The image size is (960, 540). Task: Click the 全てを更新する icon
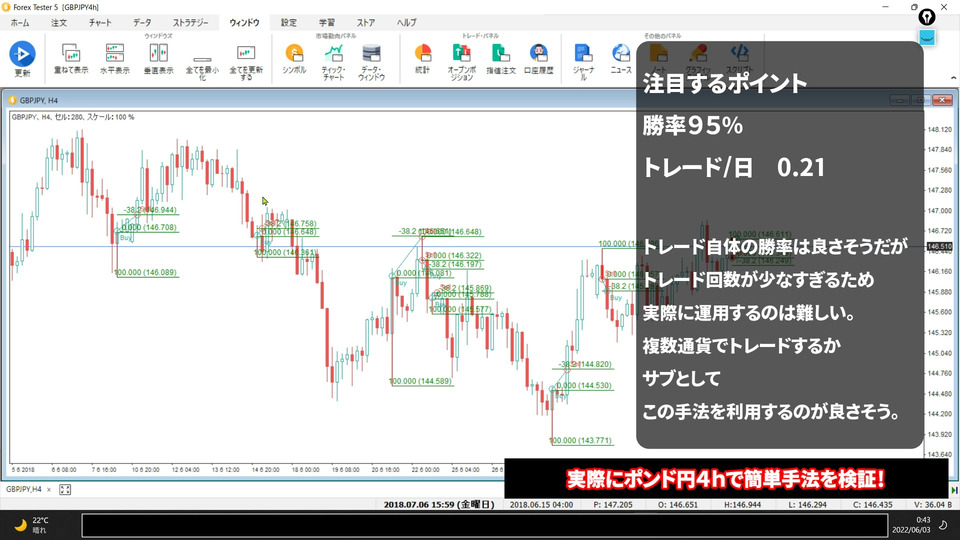(x=246, y=53)
